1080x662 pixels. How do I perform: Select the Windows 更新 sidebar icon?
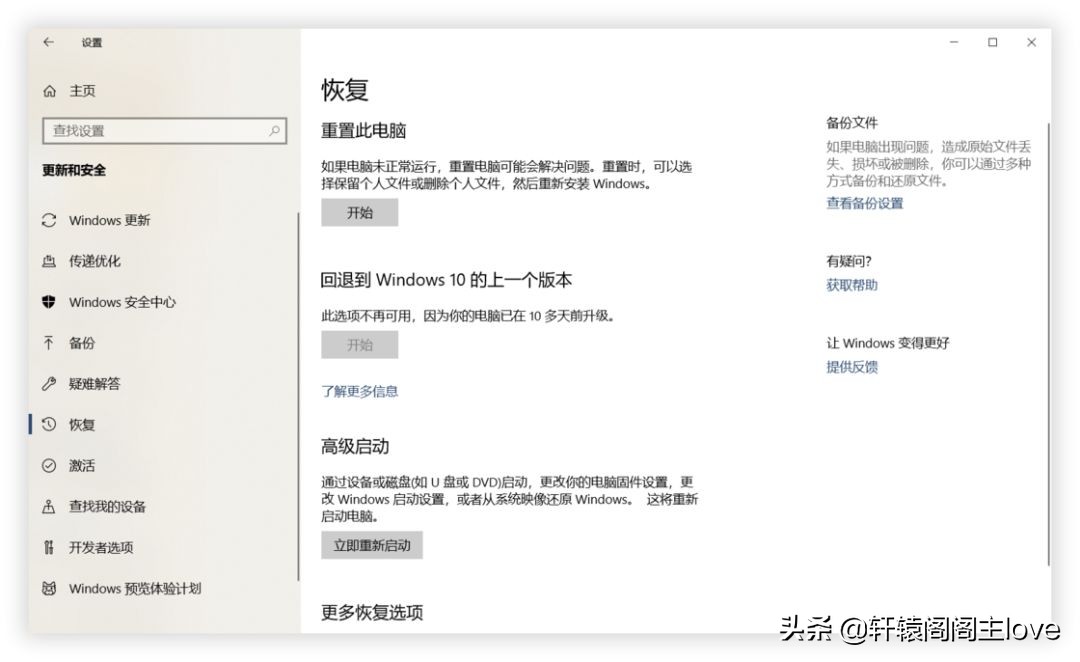click(x=48, y=220)
